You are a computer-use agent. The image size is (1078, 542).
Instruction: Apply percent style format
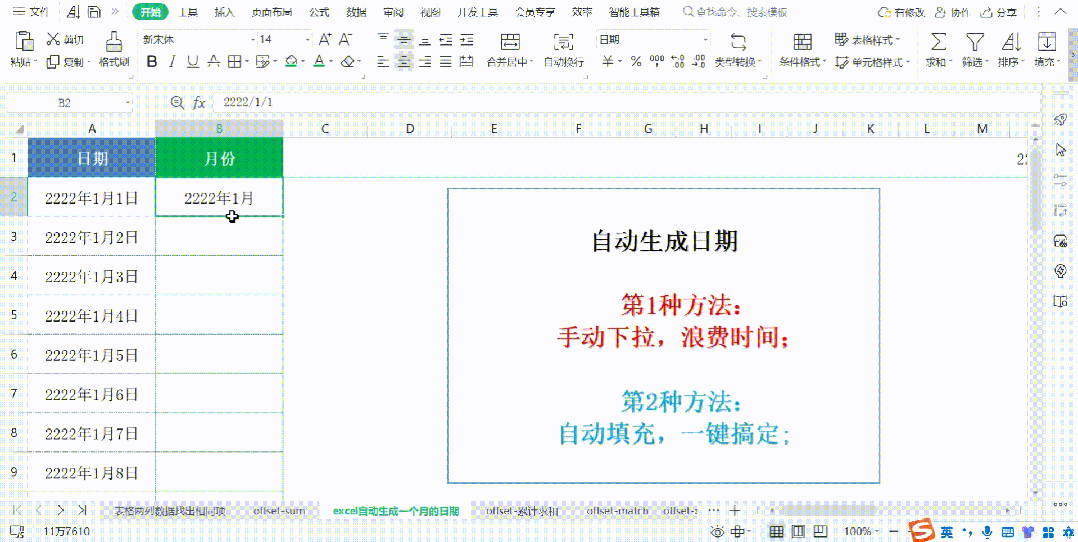tap(636, 62)
